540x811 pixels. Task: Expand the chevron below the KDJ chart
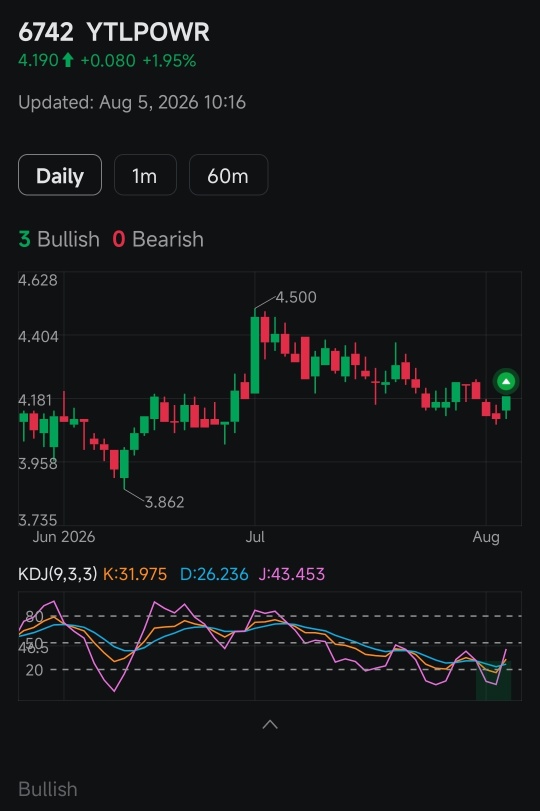coord(270,725)
